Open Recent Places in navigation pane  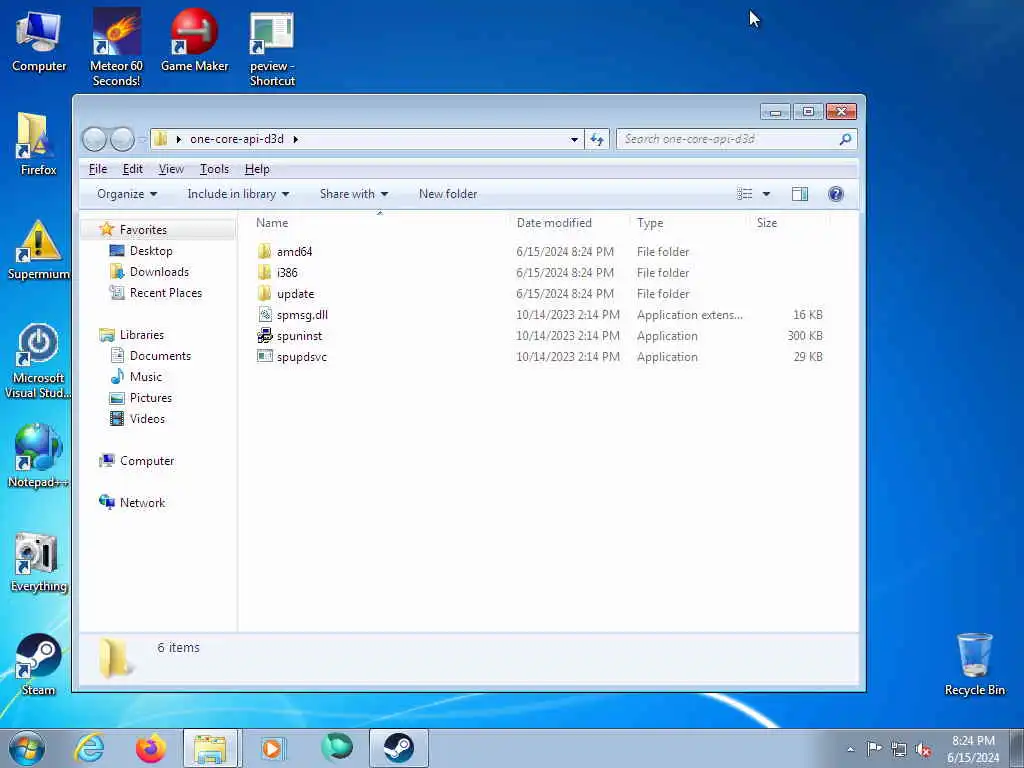coord(166,293)
